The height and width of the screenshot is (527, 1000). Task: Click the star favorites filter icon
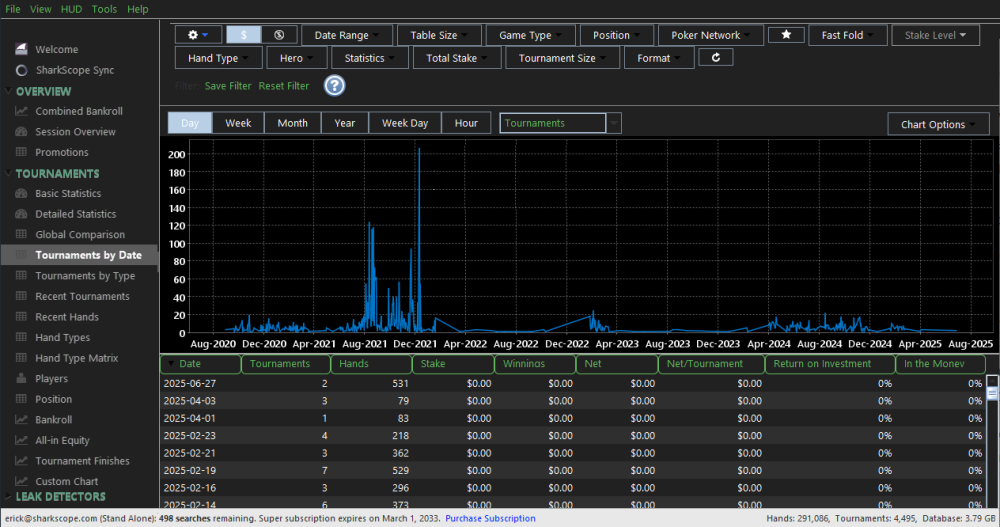786,35
